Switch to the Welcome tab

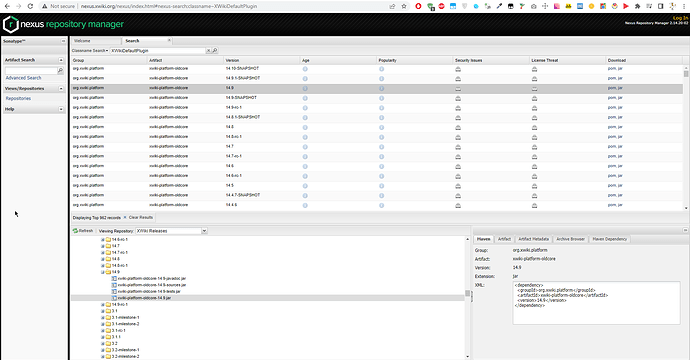pos(96,40)
